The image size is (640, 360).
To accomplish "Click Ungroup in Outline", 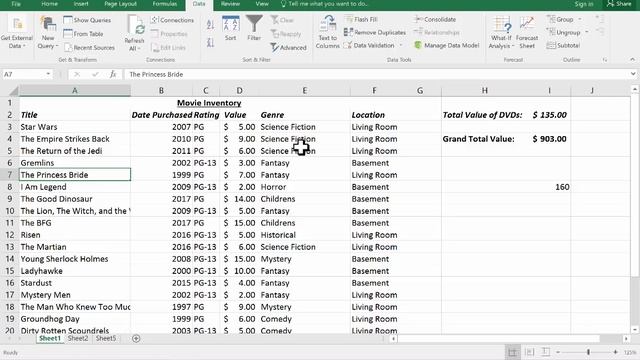I will [x=564, y=32].
